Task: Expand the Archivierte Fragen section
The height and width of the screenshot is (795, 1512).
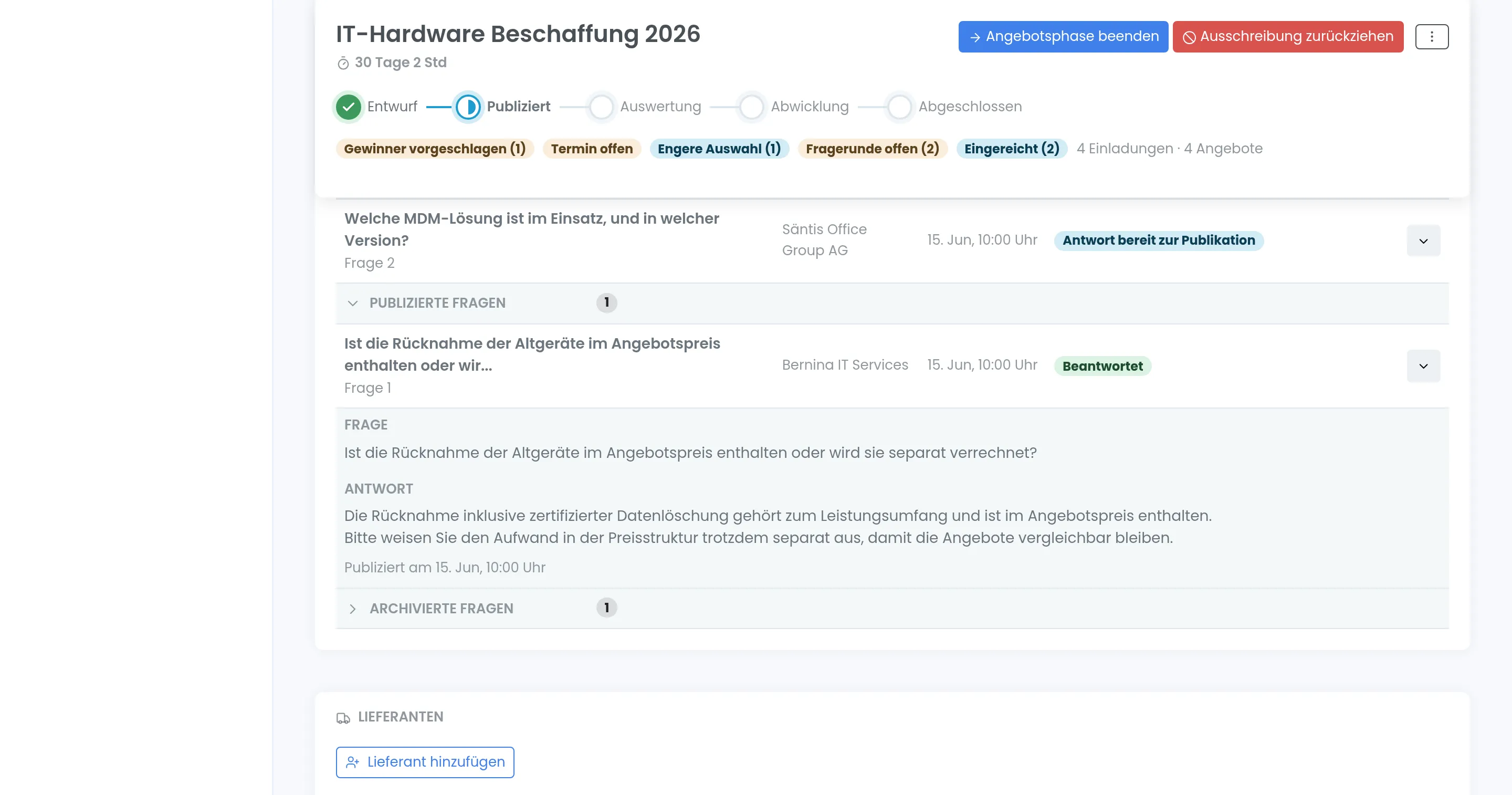Action: [353, 609]
